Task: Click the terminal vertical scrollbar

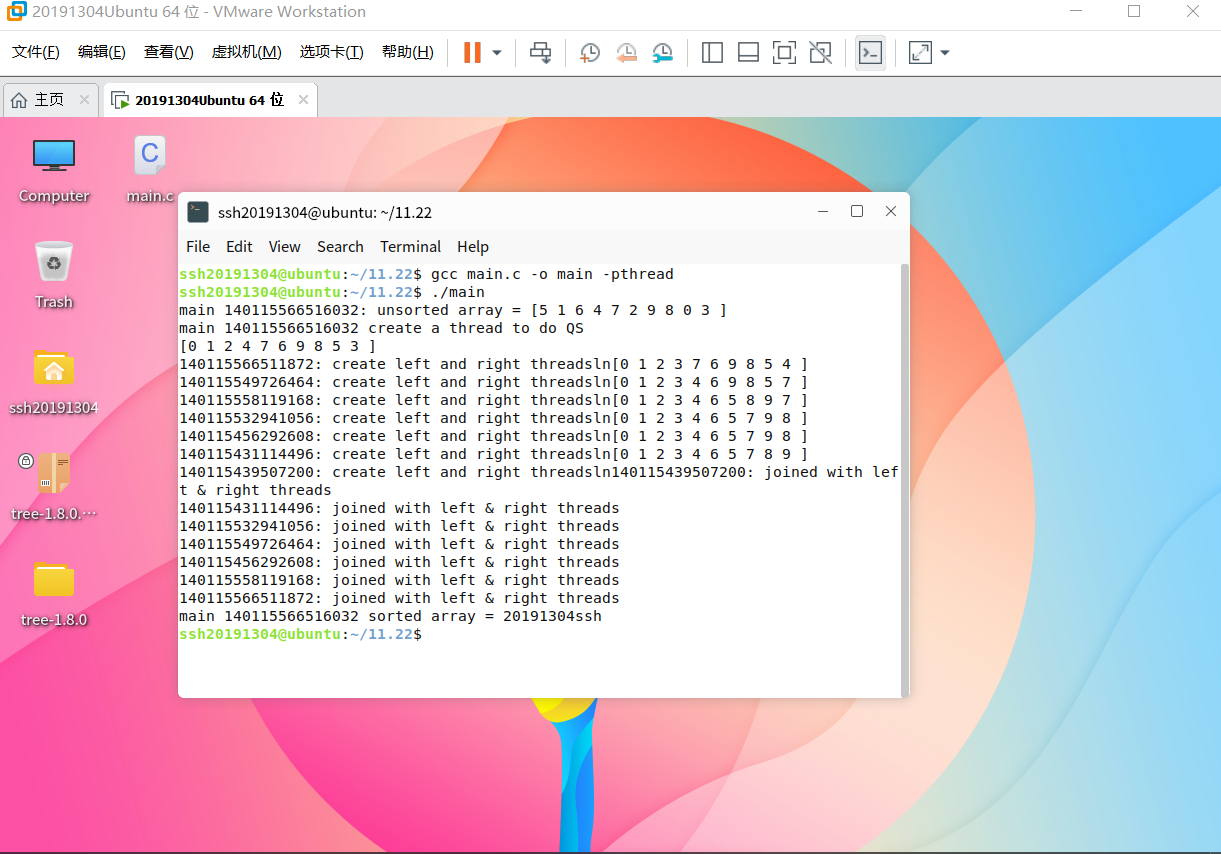Action: (905, 480)
